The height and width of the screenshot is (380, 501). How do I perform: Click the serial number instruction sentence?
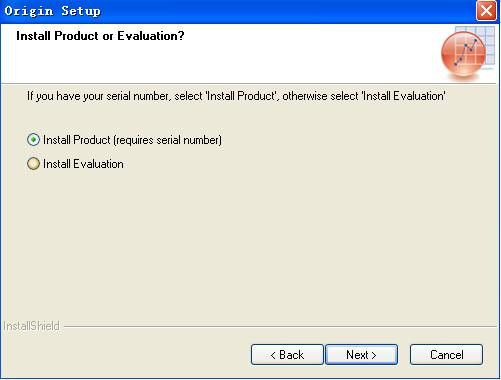pos(236,96)
